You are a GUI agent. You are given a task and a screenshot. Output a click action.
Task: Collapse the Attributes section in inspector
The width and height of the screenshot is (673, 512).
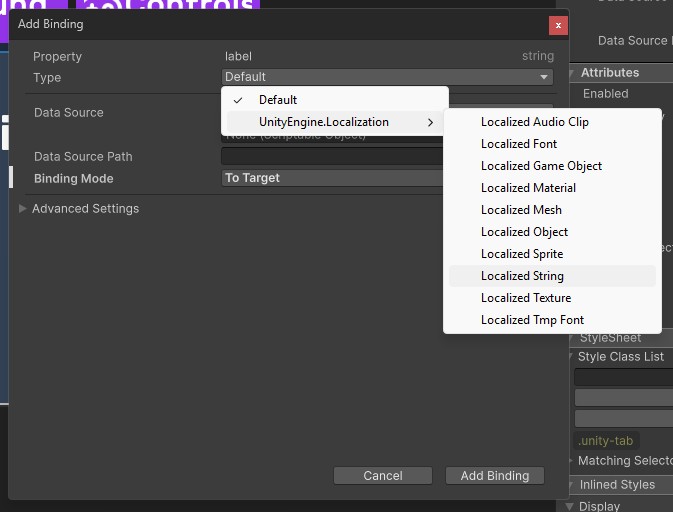click(x=574, y=73)
